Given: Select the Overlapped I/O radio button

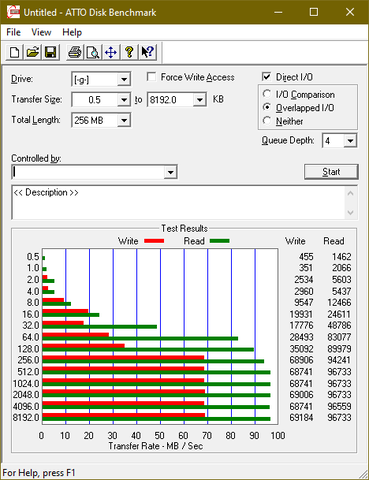Looking at the screenshot, I should tap(267, 107).
